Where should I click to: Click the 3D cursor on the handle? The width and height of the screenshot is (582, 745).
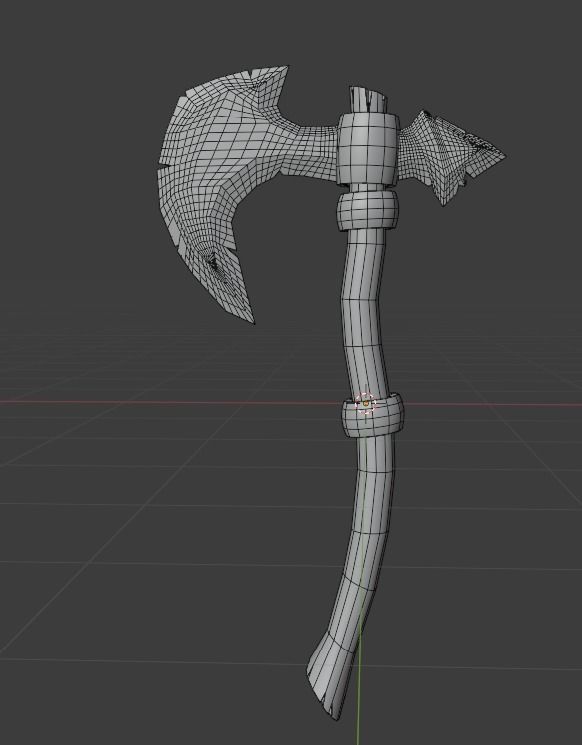366,403
